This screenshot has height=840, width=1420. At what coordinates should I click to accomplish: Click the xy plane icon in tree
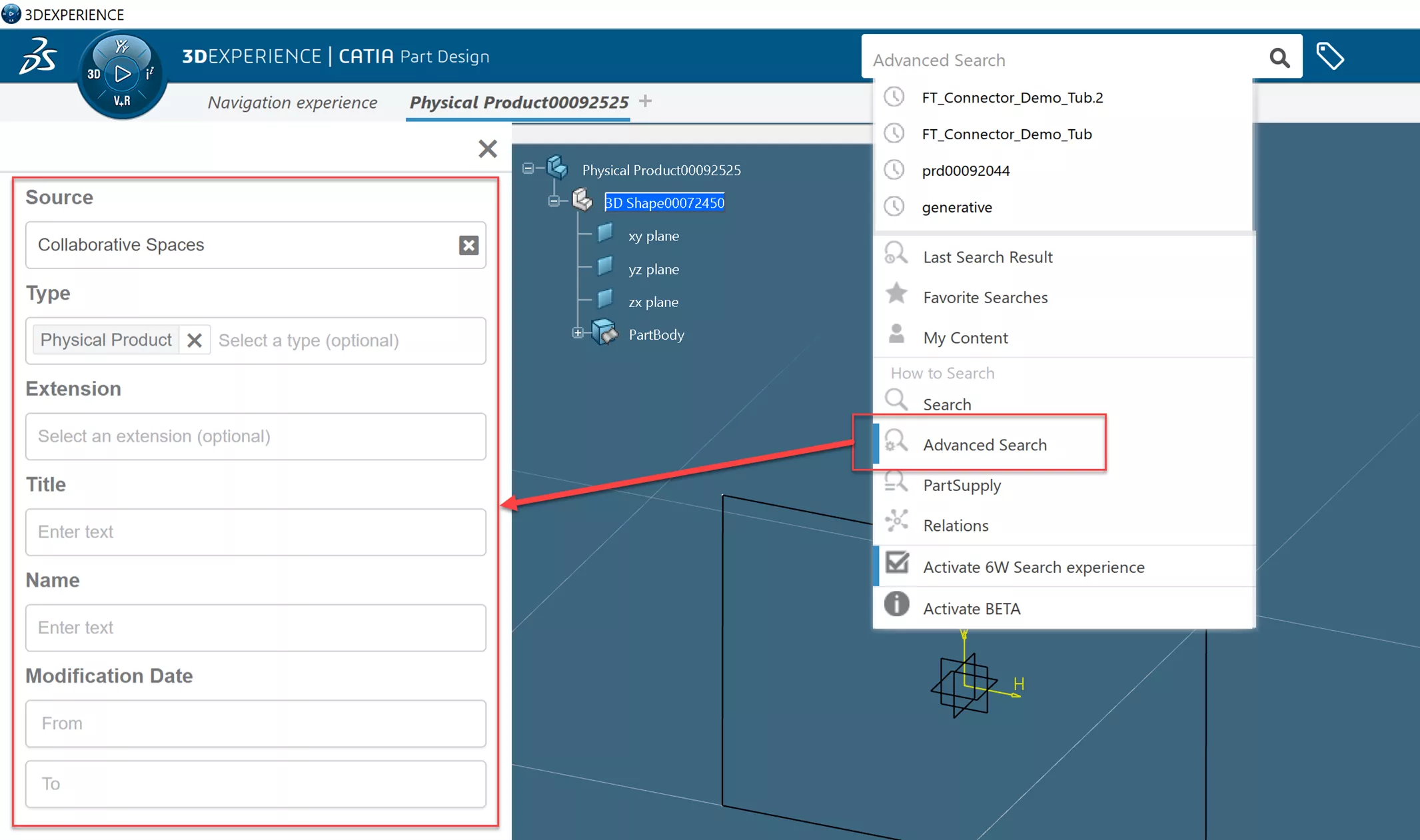605,233
